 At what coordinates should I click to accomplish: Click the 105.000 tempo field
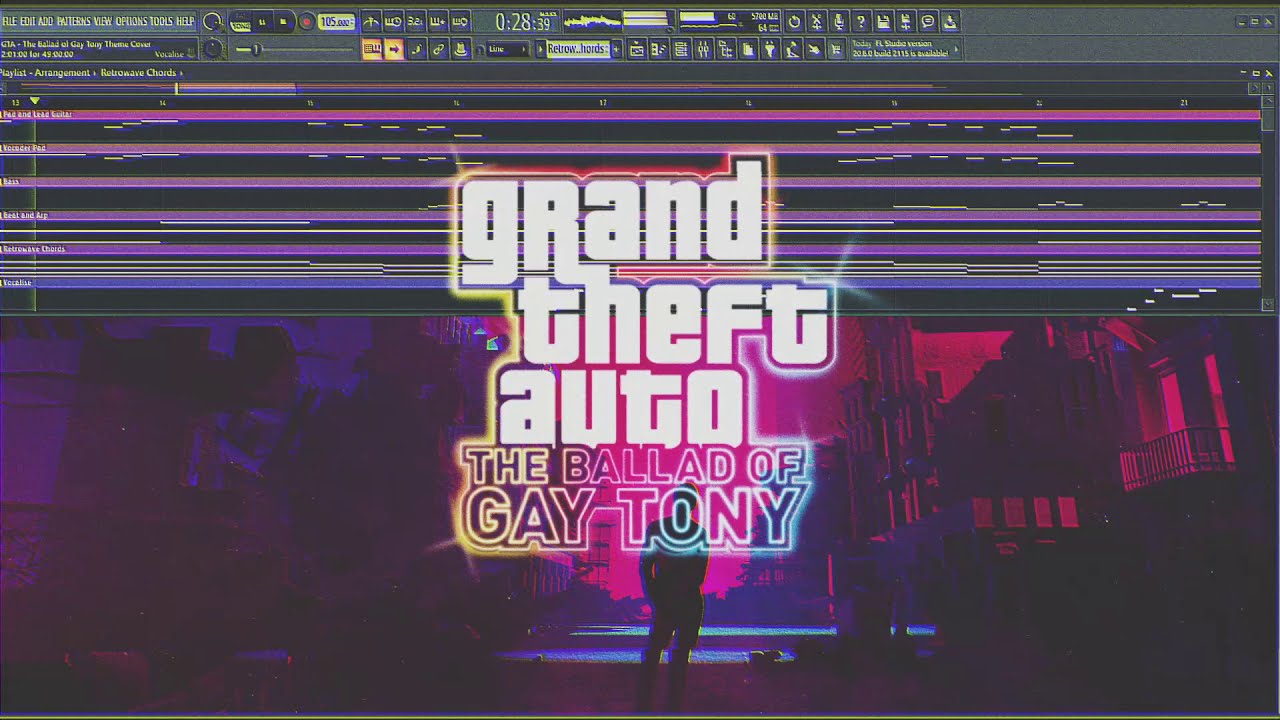coord(337,22)
